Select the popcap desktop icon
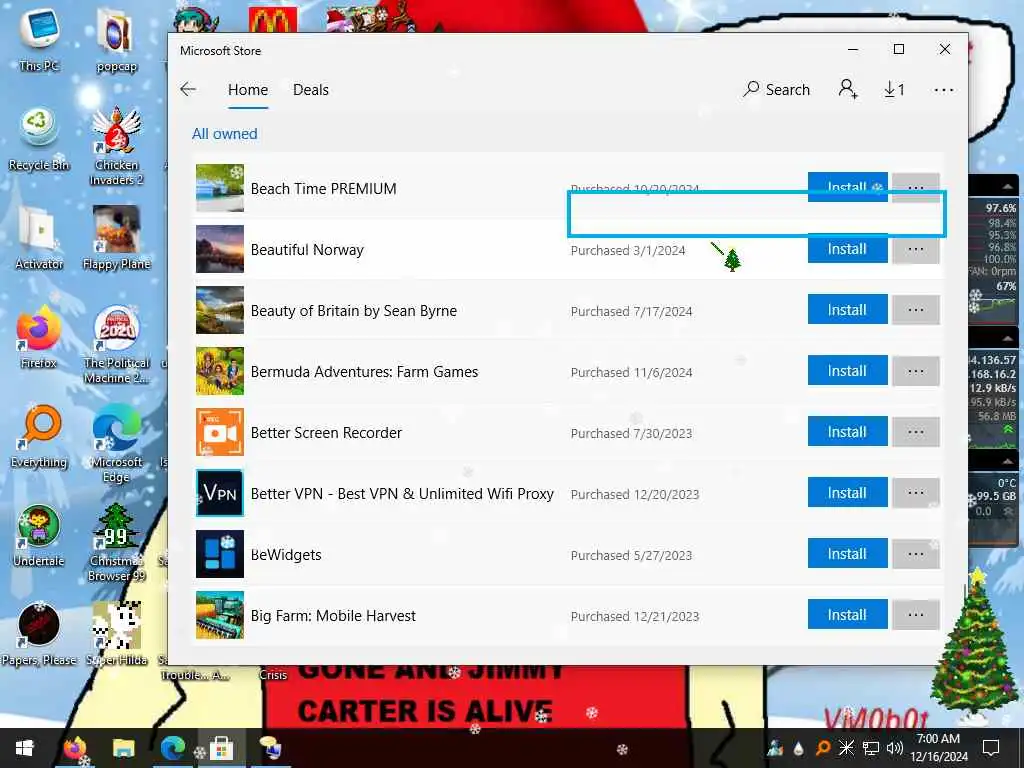The width and height of the screenshot is (1024, 768). [x=116, y=39]
